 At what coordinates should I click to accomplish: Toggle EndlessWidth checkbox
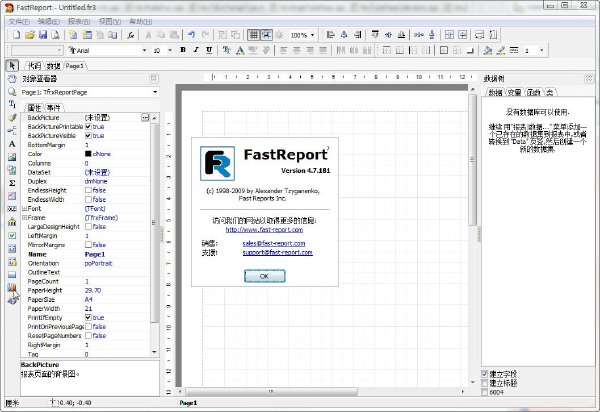[x=88, y=199]
